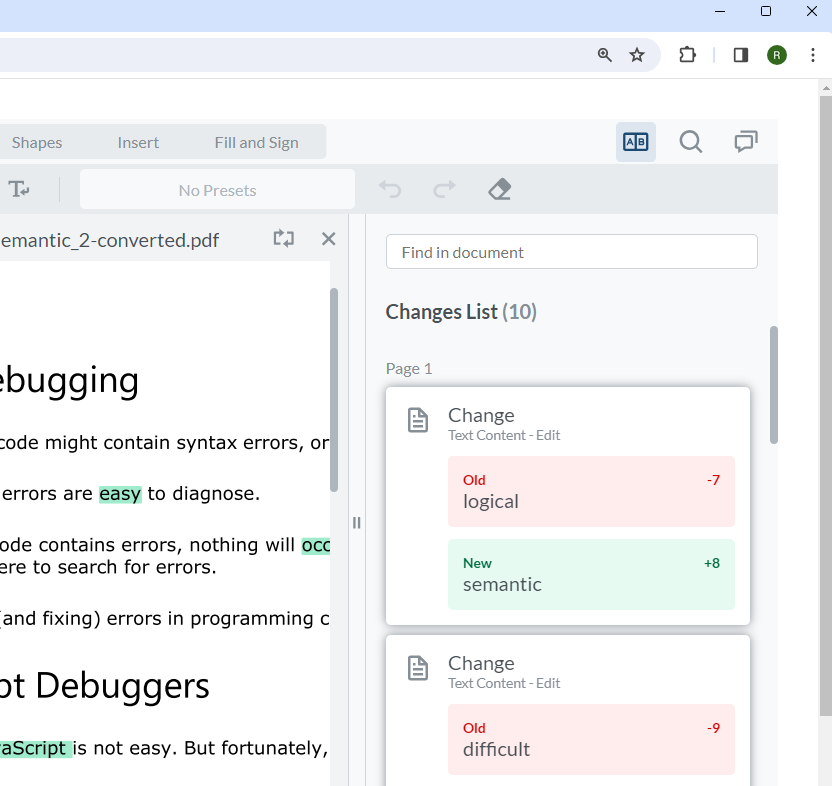Viewport: 832px width, 786px height.
Task: Open the document search panel
Action: tap(690, 141)
